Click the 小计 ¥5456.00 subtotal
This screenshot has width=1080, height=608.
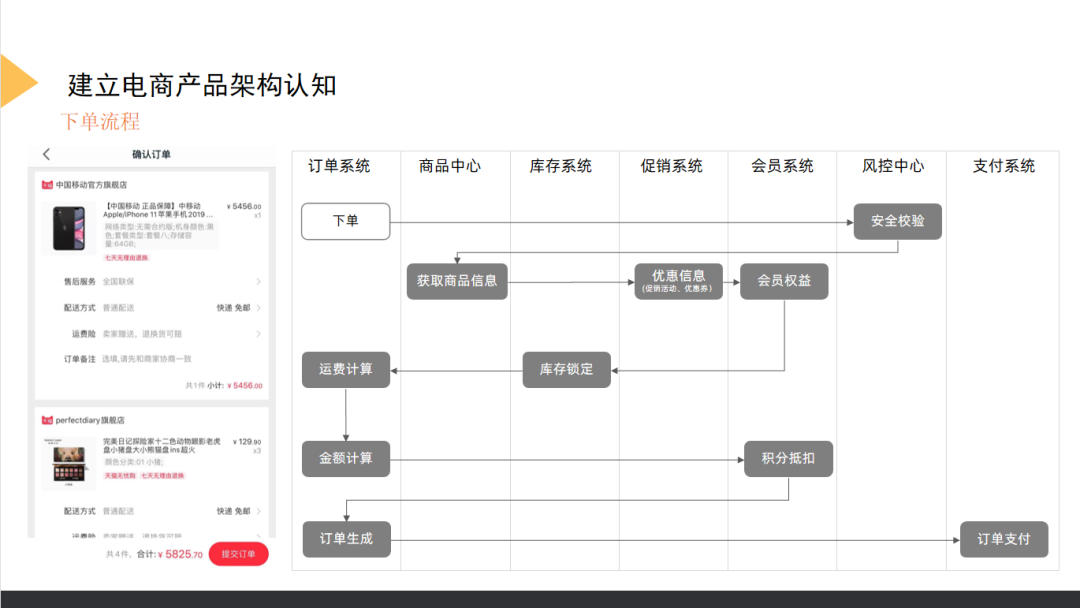tap(235, 386)
